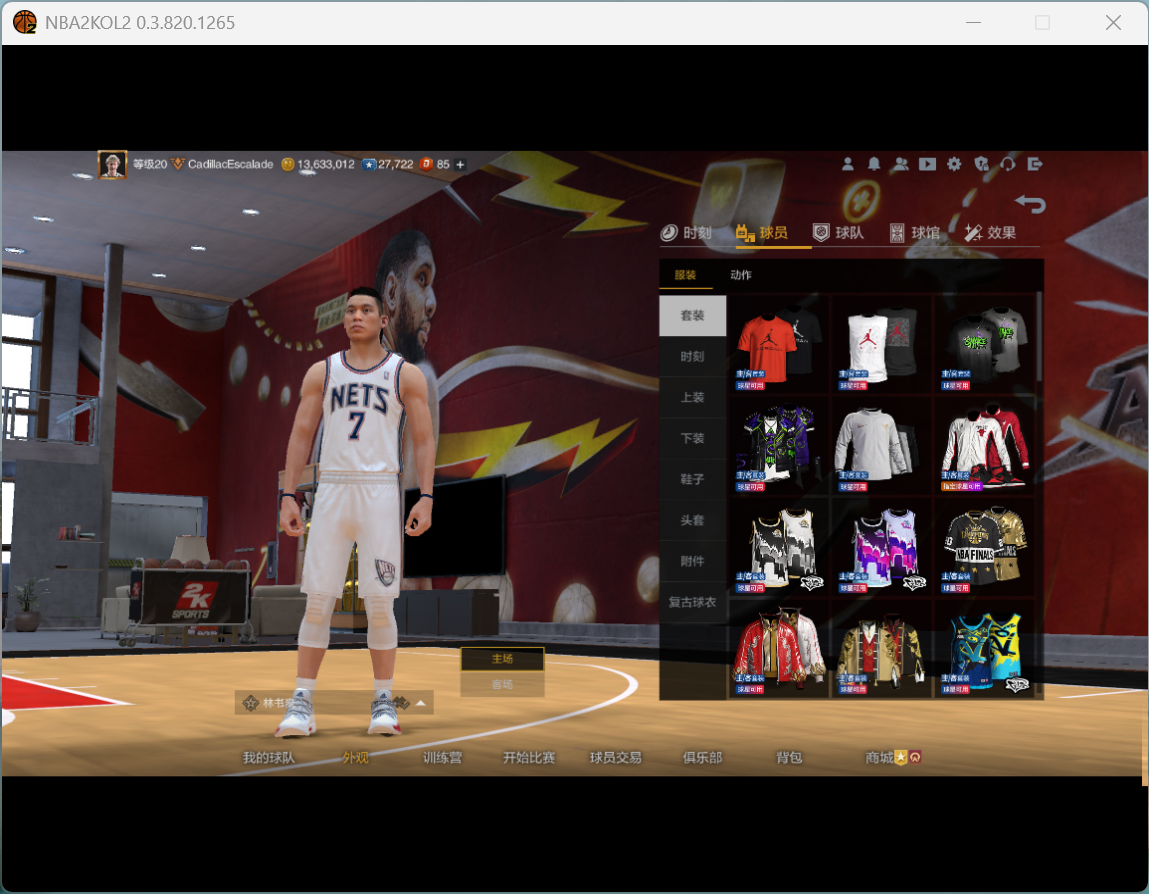Click the NBA2KOL2 app icon in title bar

(24, 23)
